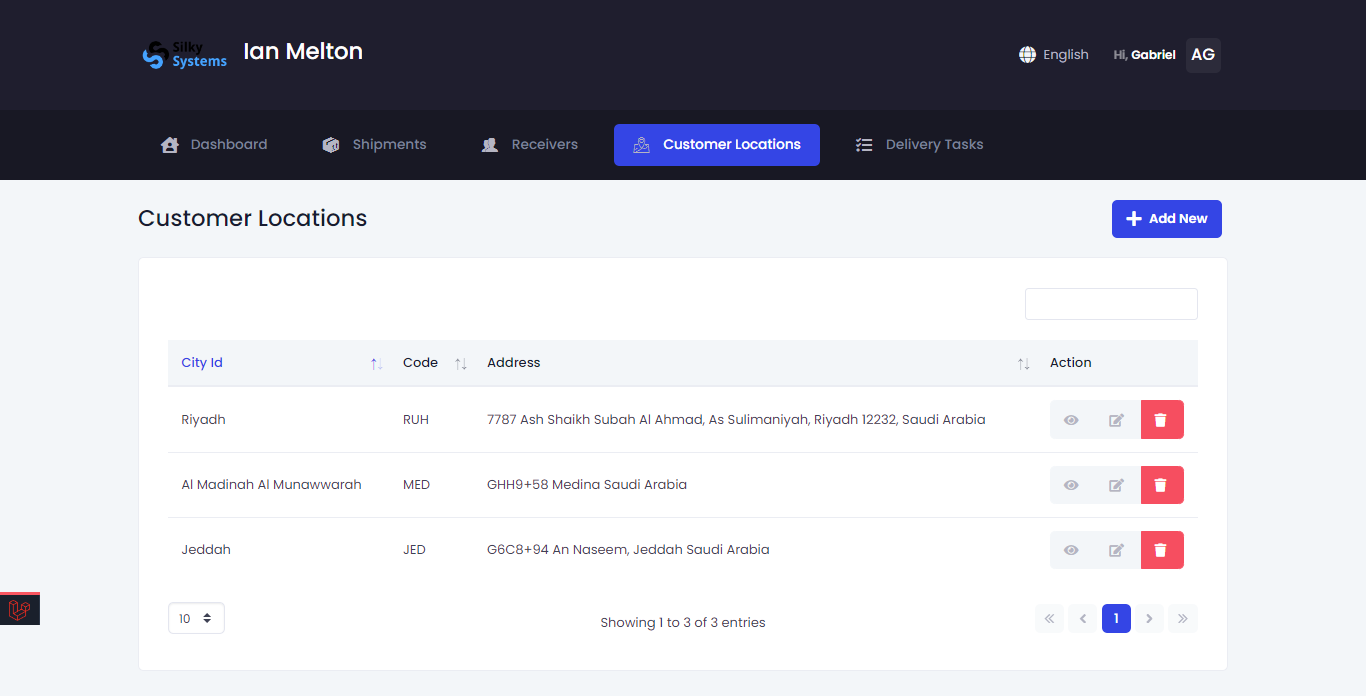Screen dimensions: 1366x696
Task: Switch to the Shipments tab
Action: [374, 145]
